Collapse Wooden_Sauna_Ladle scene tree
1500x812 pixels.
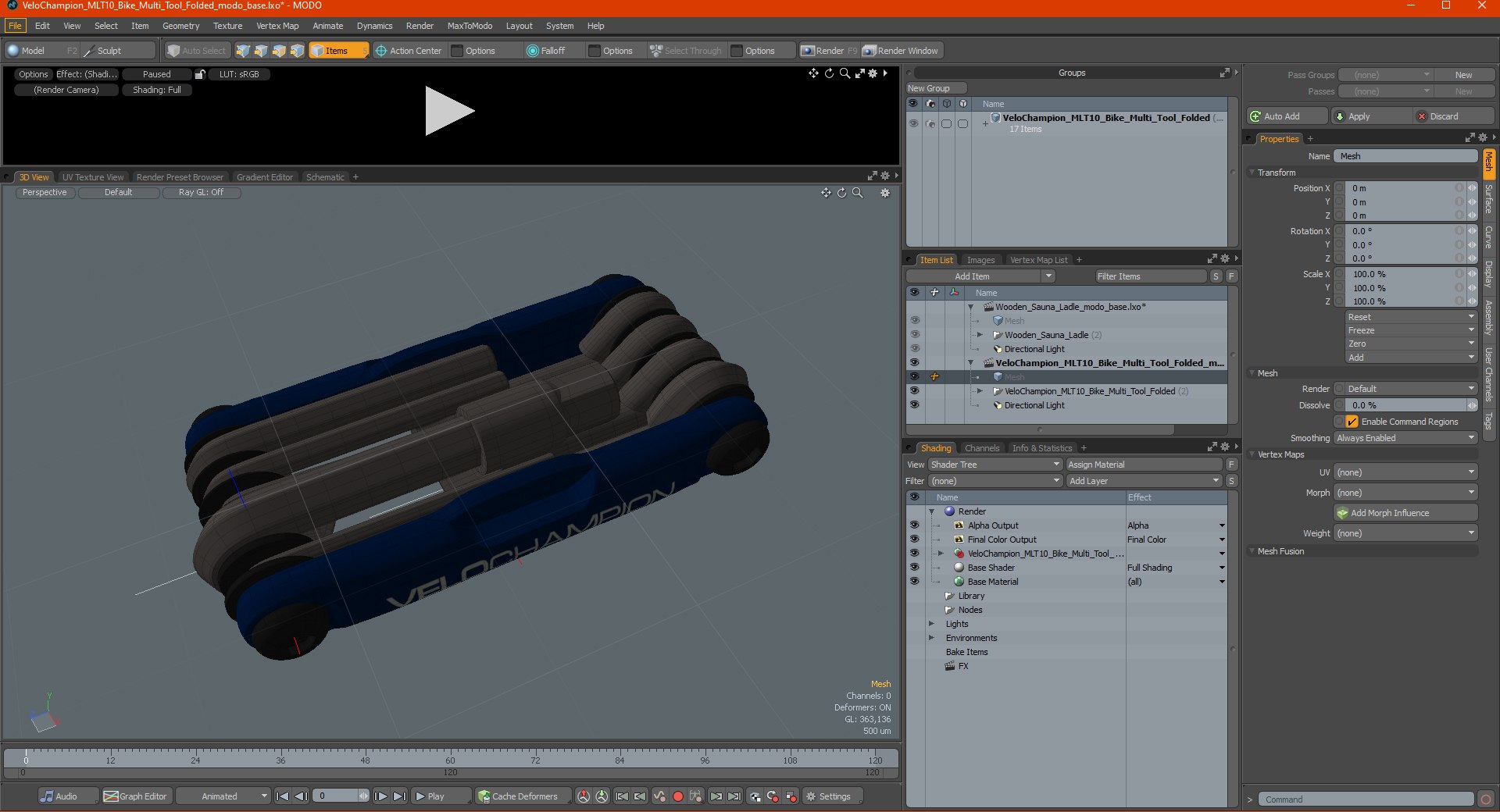click(971, 307)
